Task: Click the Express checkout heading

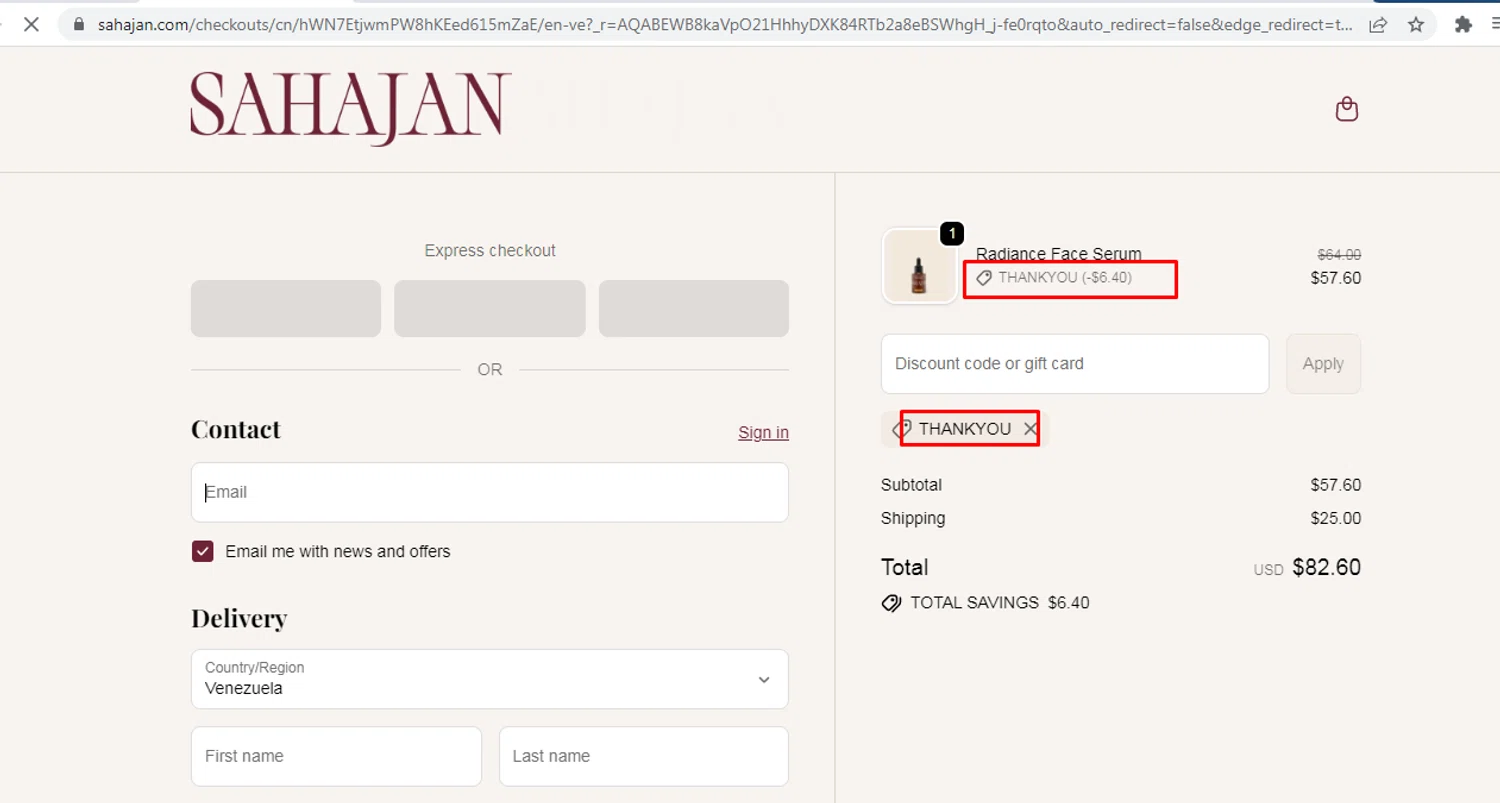Action: pyautogui.click(x=490, y=251)
